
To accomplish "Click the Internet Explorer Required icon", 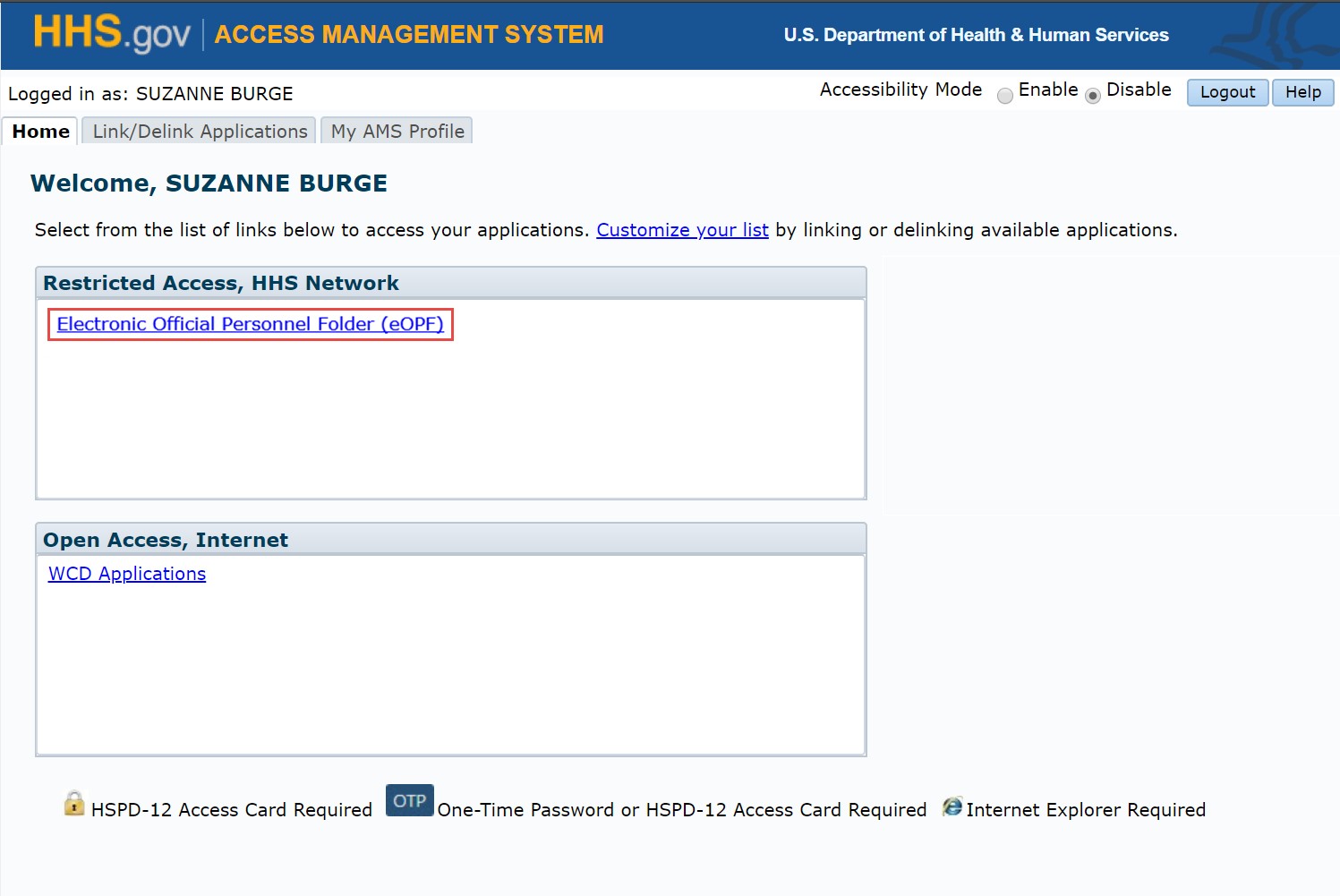I will click(952, 808).
